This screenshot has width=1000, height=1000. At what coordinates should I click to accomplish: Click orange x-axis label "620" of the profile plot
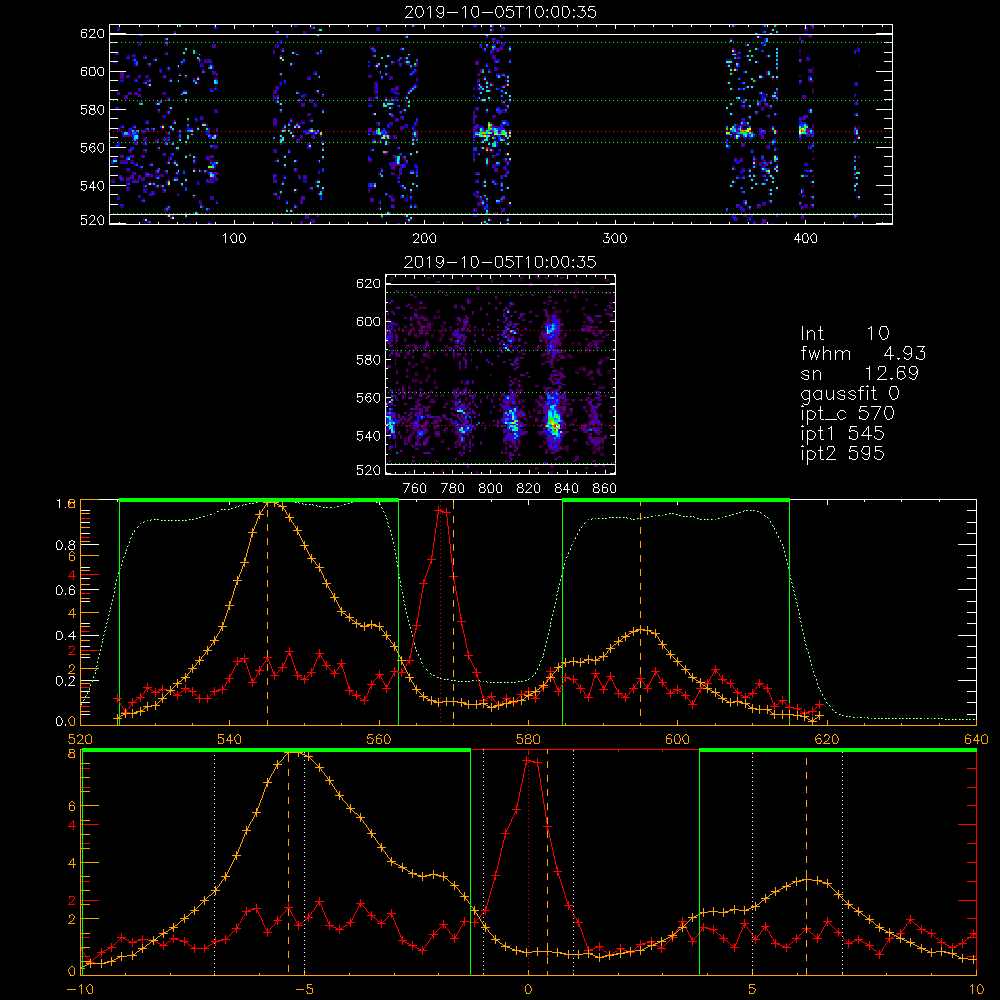coord(827,739)
